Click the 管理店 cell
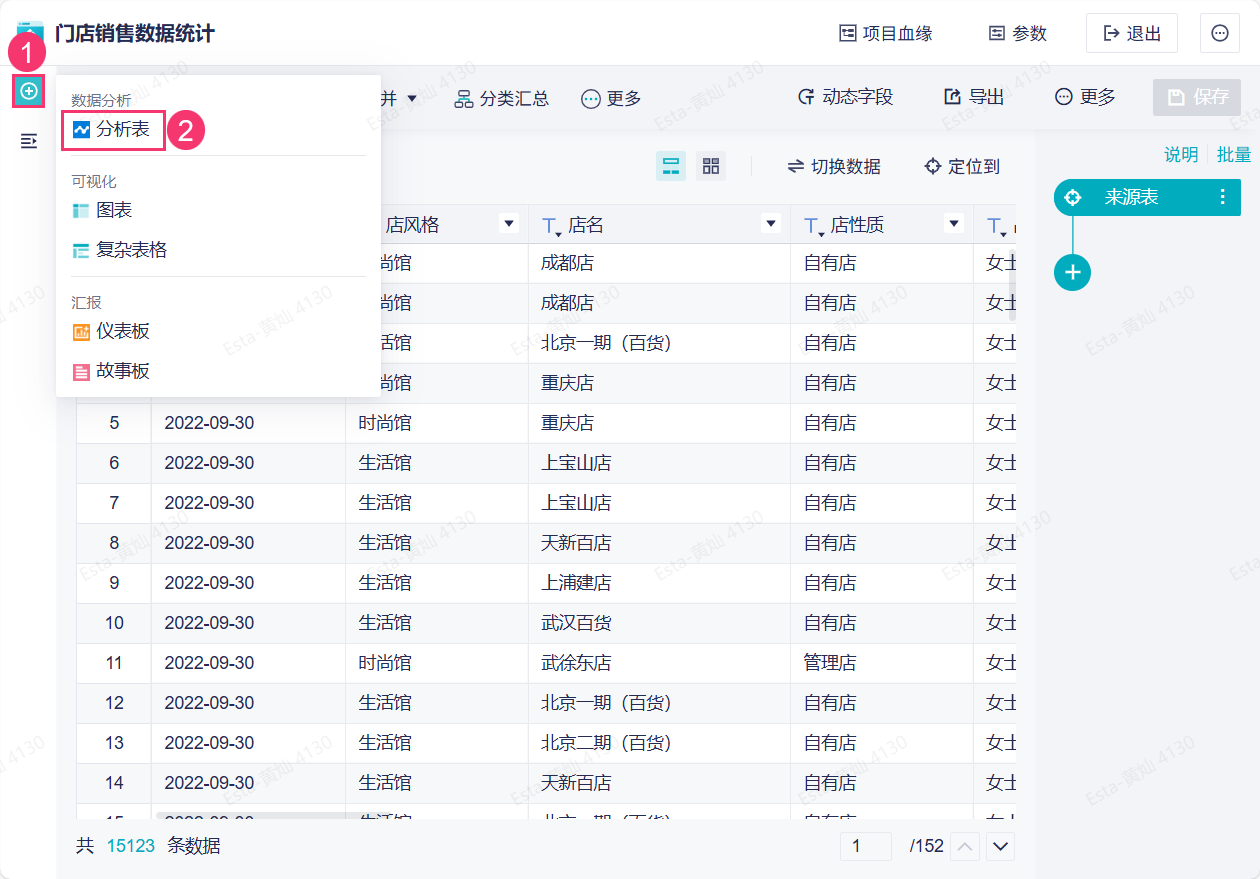 tap(881, 663)
